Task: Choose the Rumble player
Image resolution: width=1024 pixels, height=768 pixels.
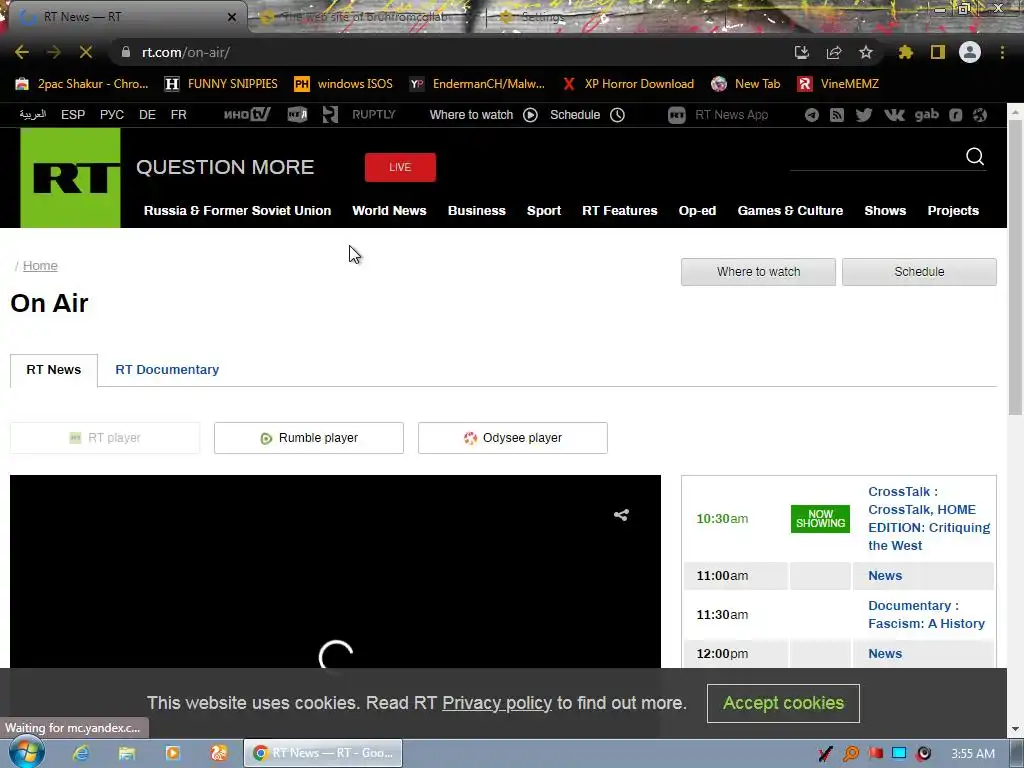Action: pos(309,438)
